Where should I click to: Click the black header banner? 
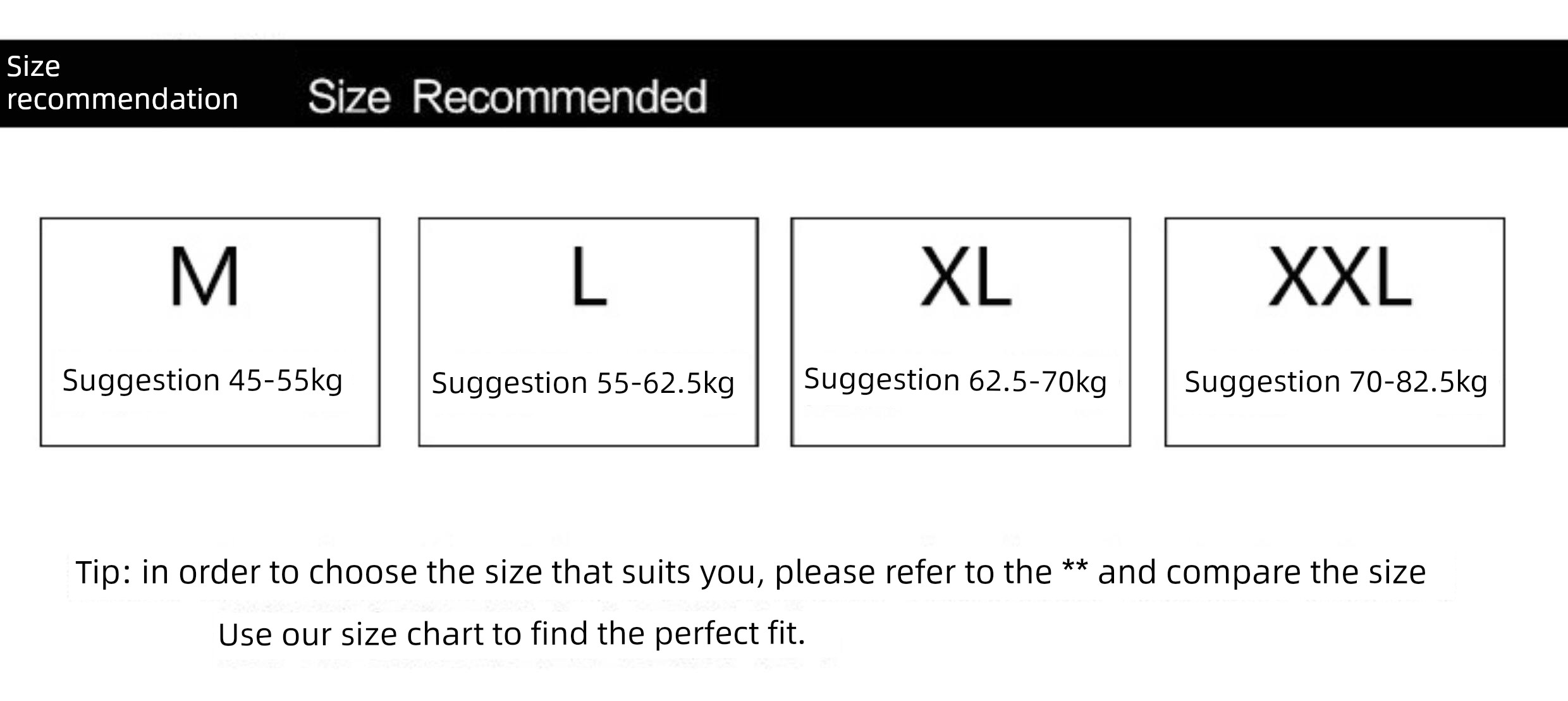[x=784, y=84]
